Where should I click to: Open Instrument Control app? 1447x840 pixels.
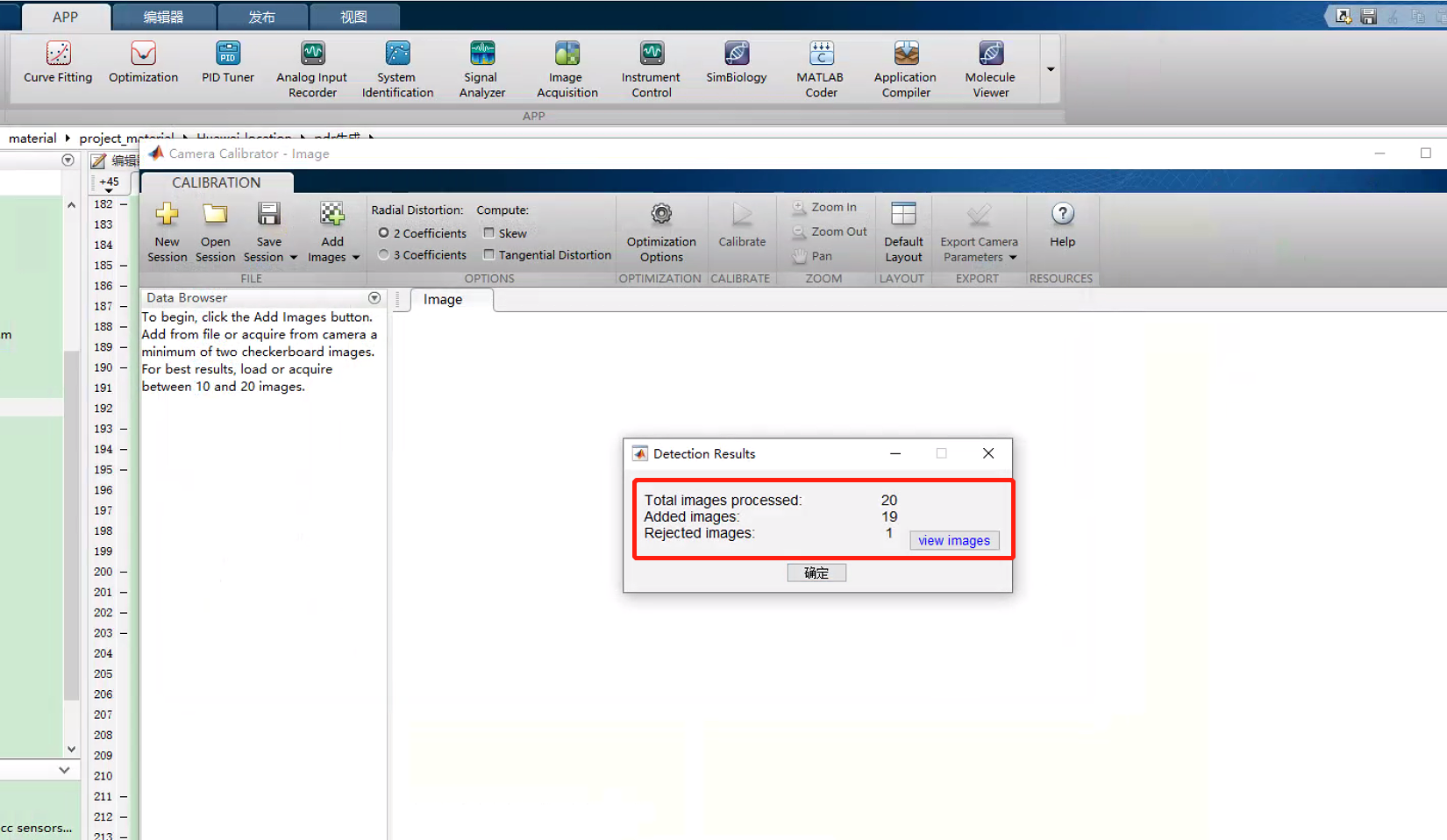(x=652, y=69)
